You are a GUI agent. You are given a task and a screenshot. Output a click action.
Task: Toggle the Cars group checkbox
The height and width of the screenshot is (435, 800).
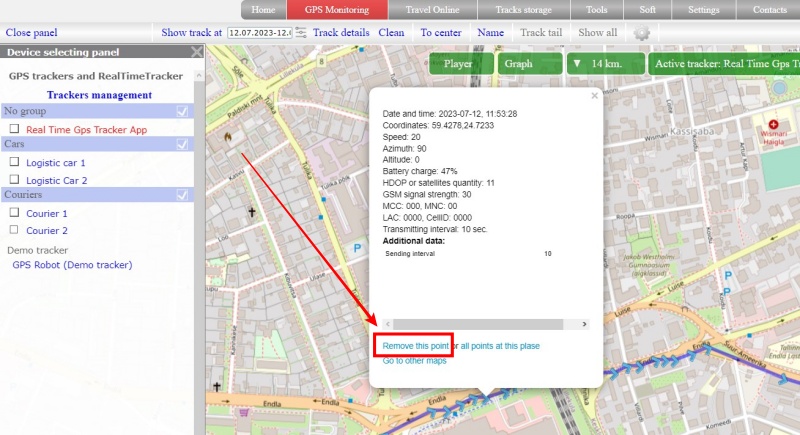(182, 144)
